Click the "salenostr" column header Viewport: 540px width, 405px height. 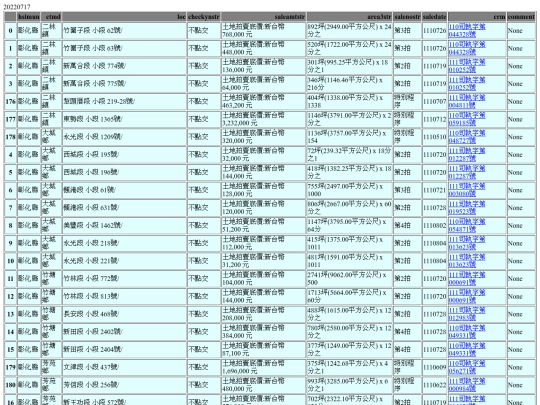407,17
